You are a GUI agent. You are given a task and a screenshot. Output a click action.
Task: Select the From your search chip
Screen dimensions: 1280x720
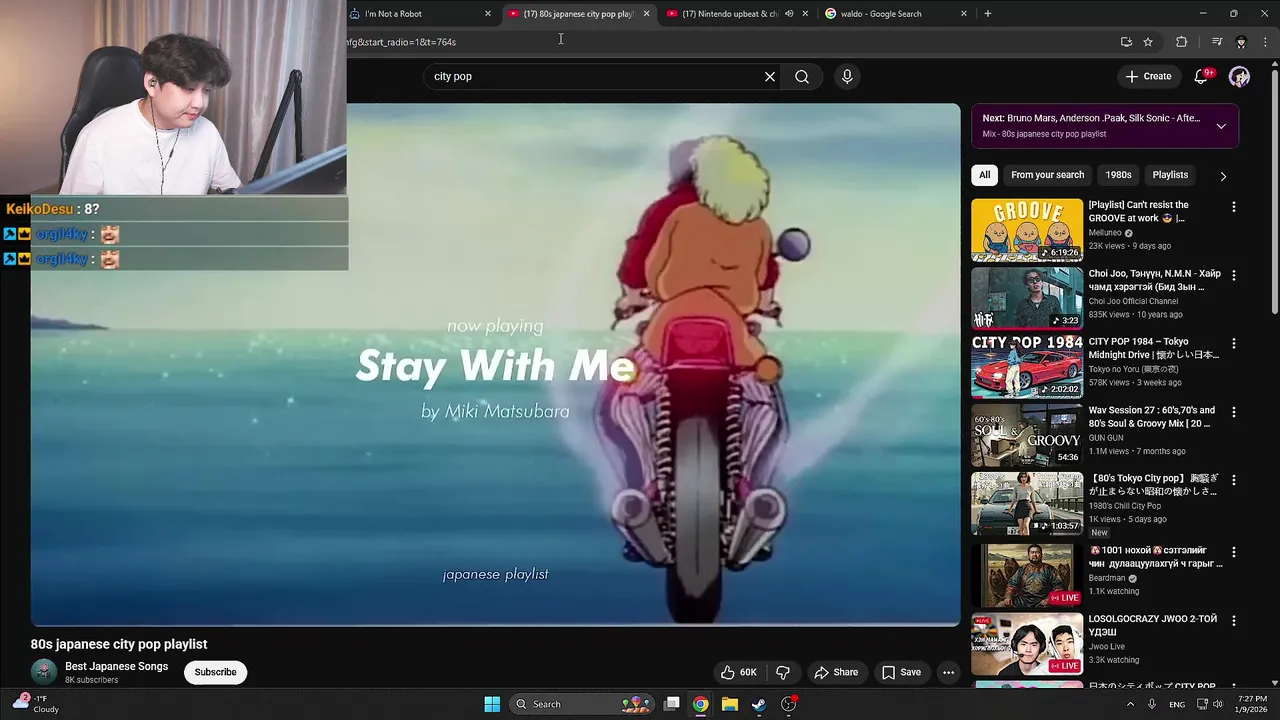[x=1047, y=175]
